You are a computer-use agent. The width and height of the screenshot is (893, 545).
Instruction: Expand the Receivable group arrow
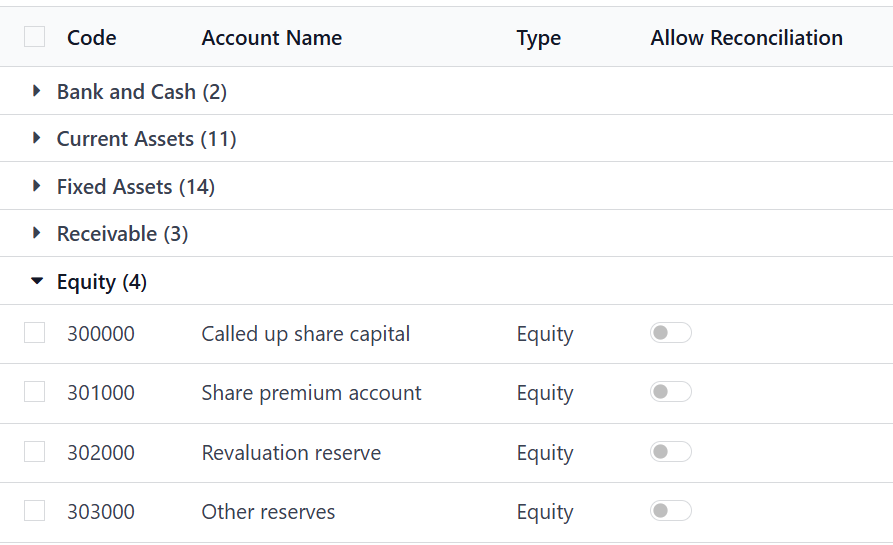[x=36, y=233]
